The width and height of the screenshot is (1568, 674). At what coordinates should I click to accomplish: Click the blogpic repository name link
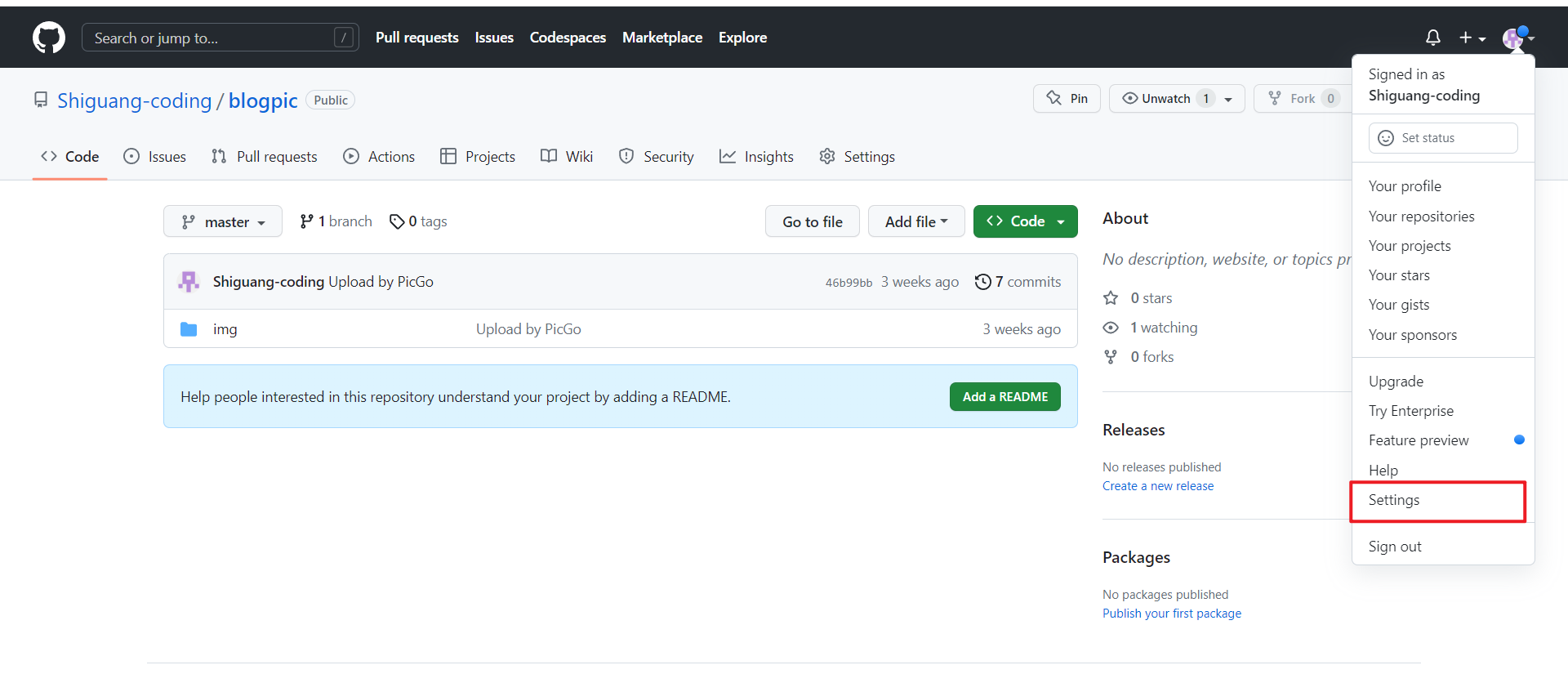(263, 100)
